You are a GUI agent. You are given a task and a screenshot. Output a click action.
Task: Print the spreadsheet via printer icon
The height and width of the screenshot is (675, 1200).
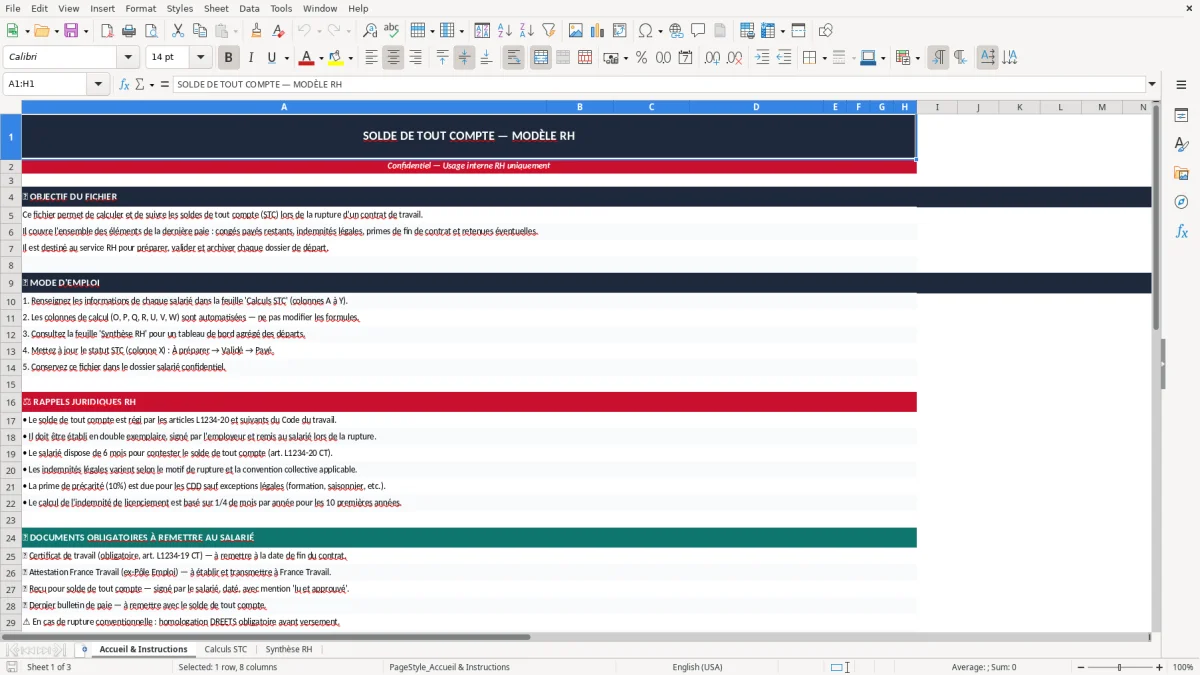[128, 31]
